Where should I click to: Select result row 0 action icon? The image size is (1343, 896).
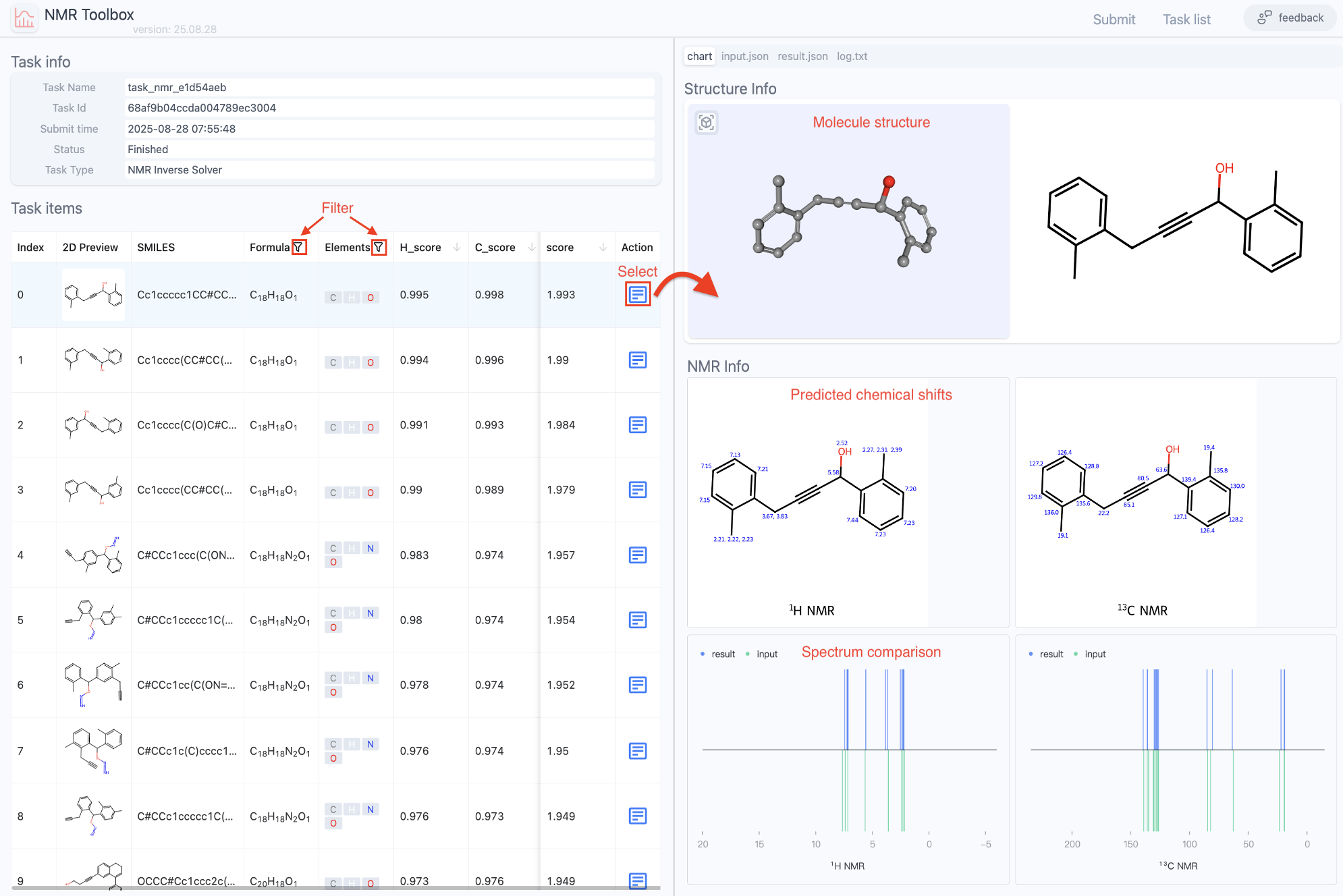(638, 294)
